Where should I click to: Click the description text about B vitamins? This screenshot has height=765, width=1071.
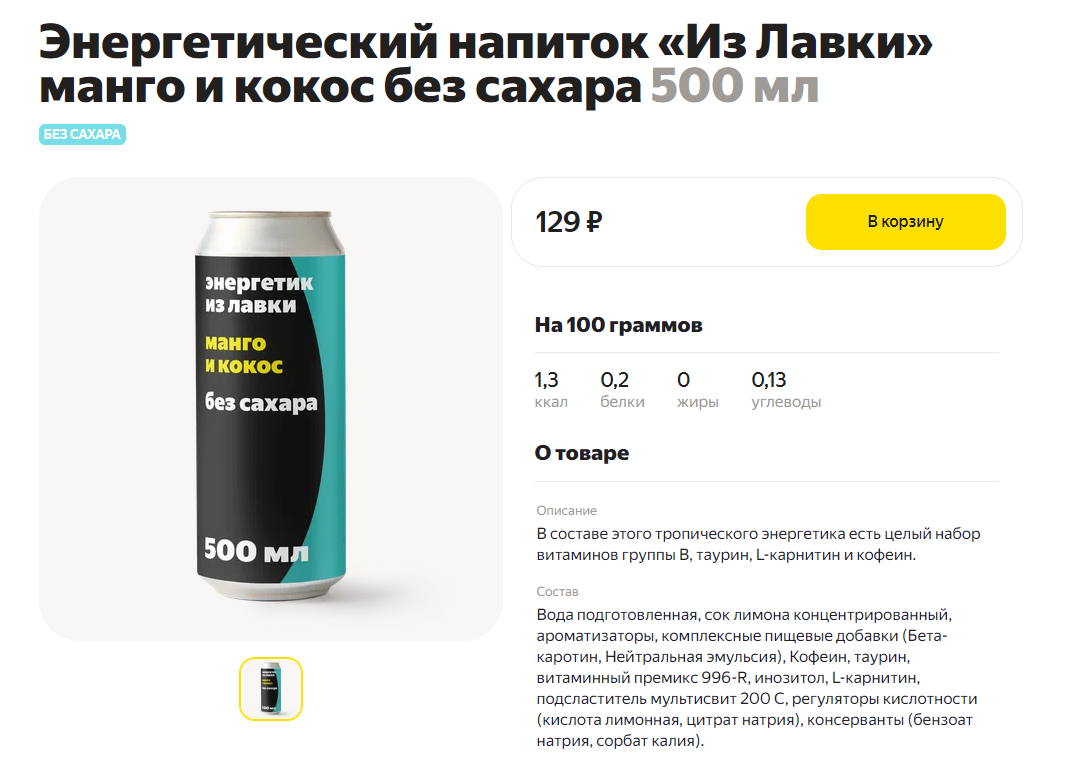click(758, 544)
